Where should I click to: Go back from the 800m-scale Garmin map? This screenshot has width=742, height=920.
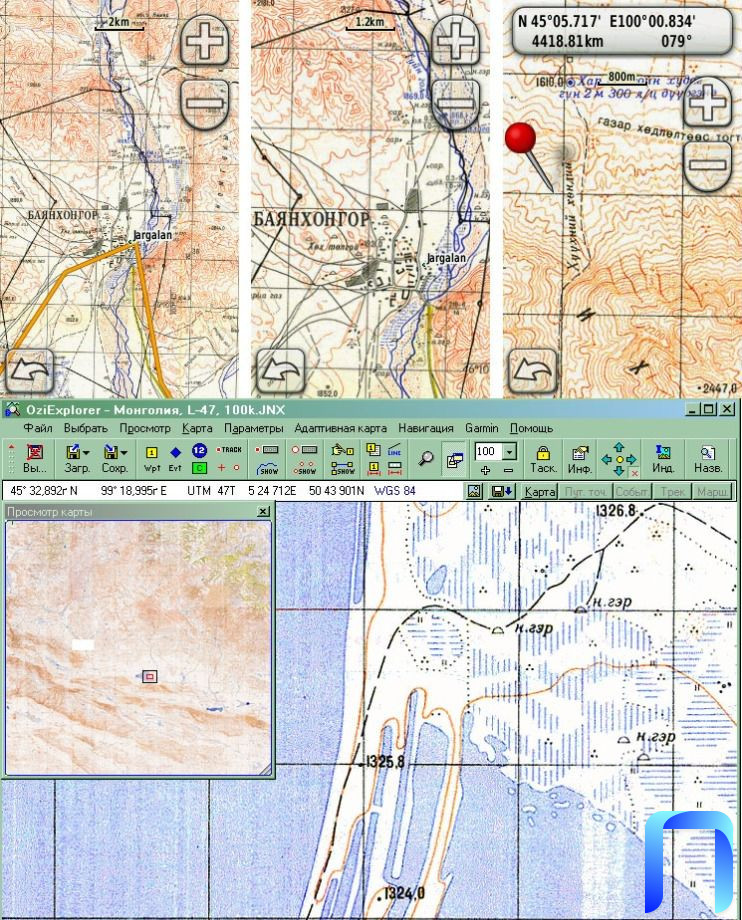click(x=532, y=371)
